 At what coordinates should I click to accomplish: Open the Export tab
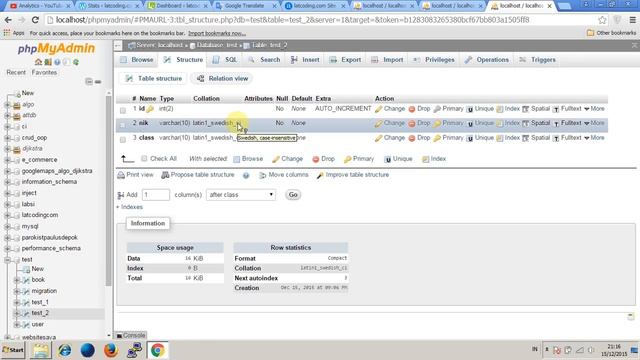[345, 60]
